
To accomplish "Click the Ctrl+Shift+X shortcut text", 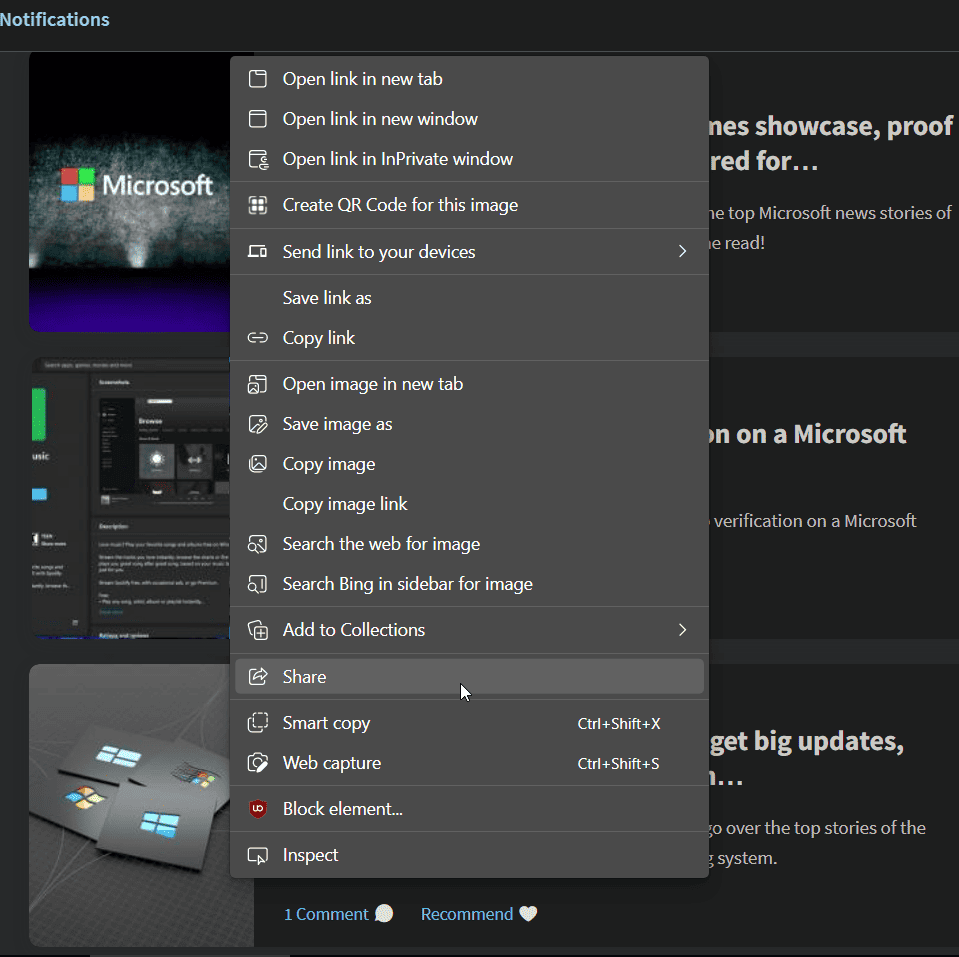I will point(619,723).
